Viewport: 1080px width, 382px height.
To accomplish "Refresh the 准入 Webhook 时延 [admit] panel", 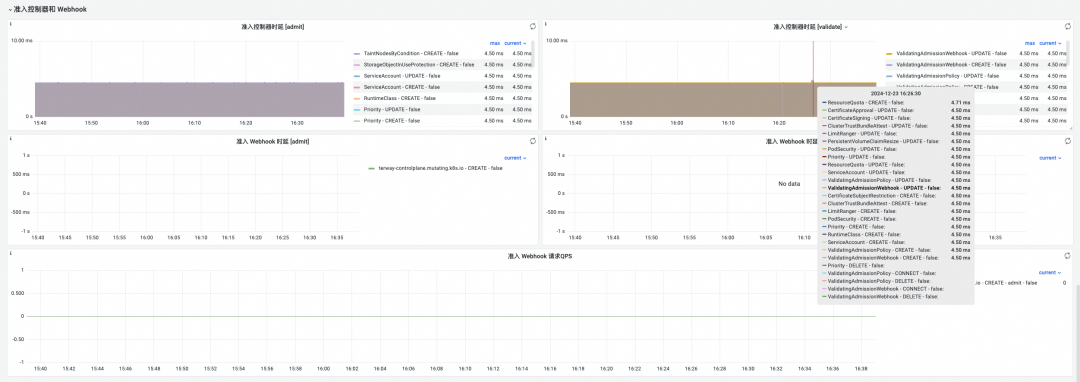I will point(532,141).
